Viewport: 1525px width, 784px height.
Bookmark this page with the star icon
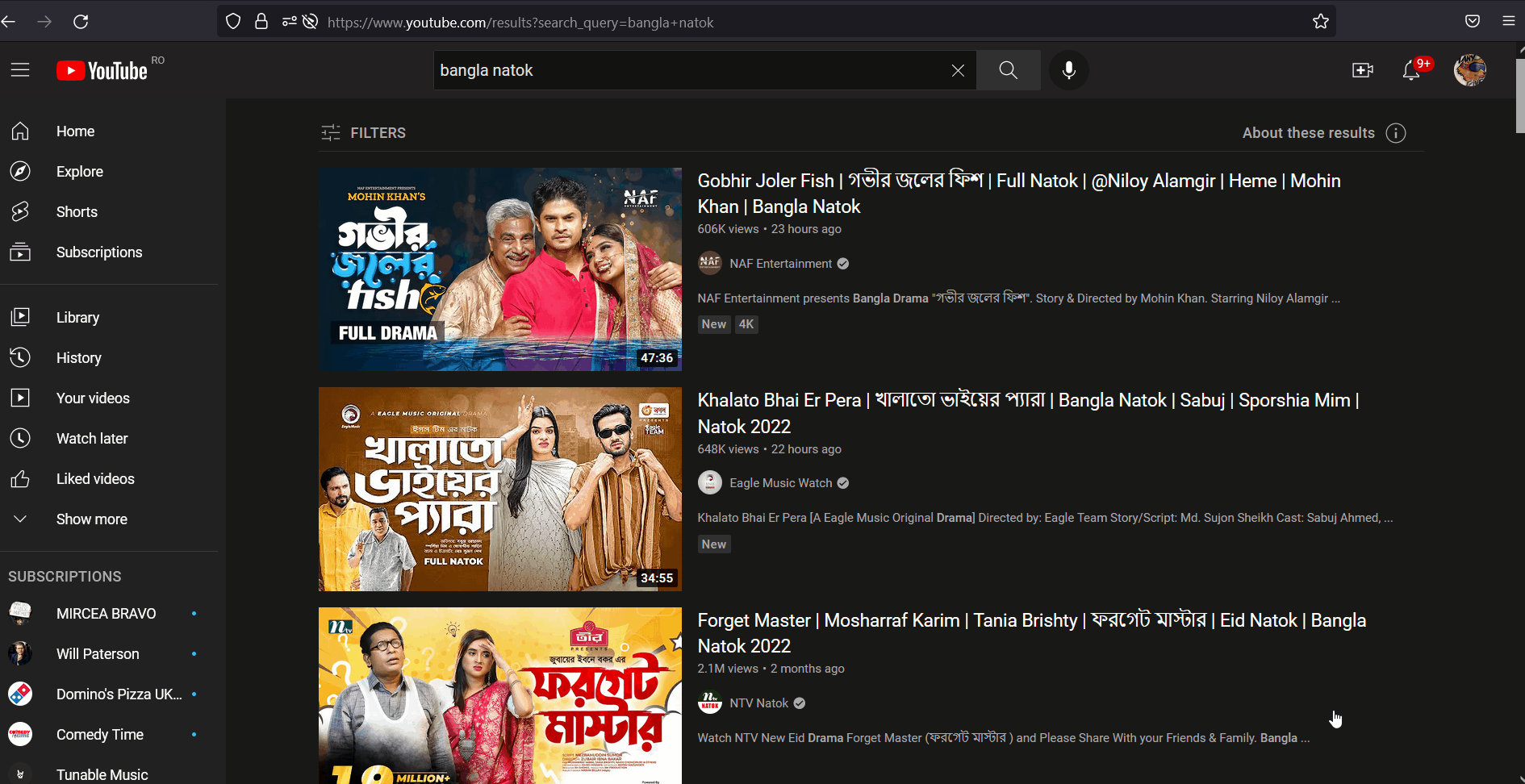pos(1321,22)
